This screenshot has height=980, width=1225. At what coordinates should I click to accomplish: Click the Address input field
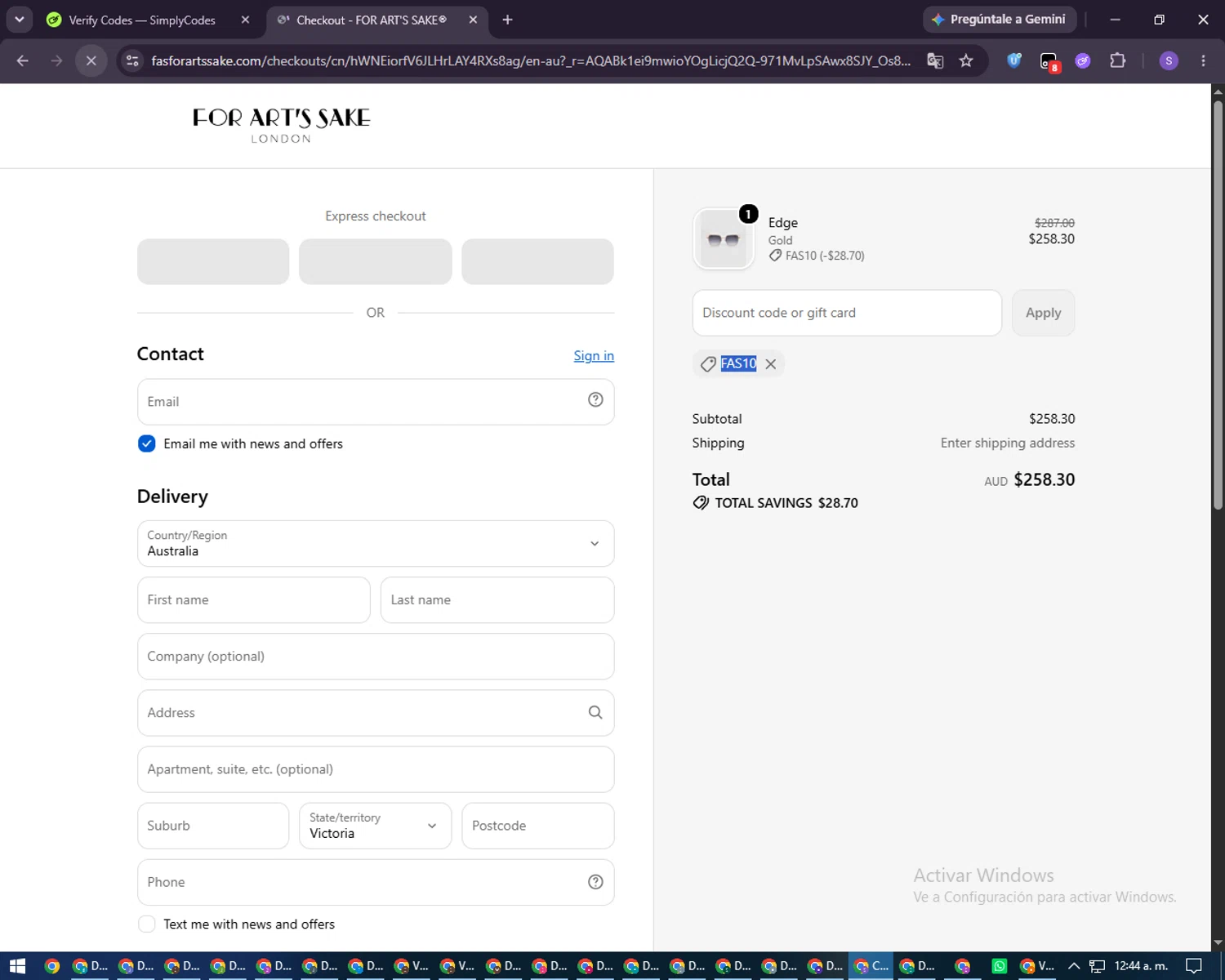pos(376,713)
